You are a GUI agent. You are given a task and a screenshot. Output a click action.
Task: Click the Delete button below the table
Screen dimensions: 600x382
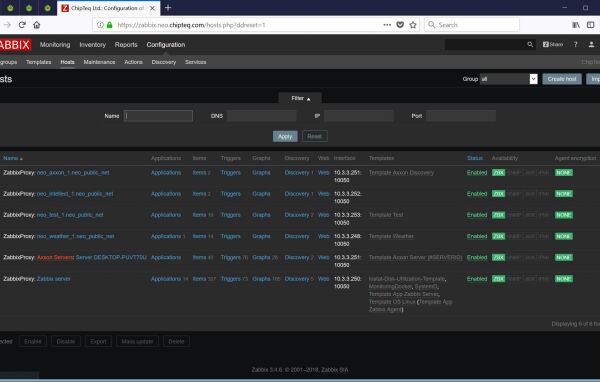pyautogui.click(x=176, y=341)
